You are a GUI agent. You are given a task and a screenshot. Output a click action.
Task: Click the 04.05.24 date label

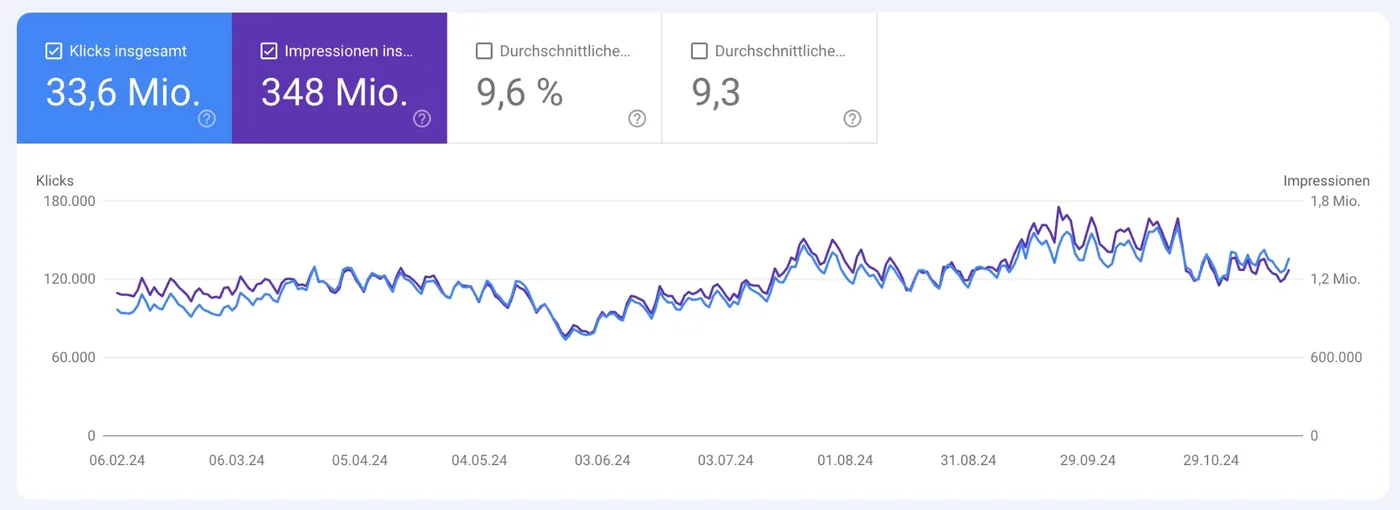pos(480,461)
